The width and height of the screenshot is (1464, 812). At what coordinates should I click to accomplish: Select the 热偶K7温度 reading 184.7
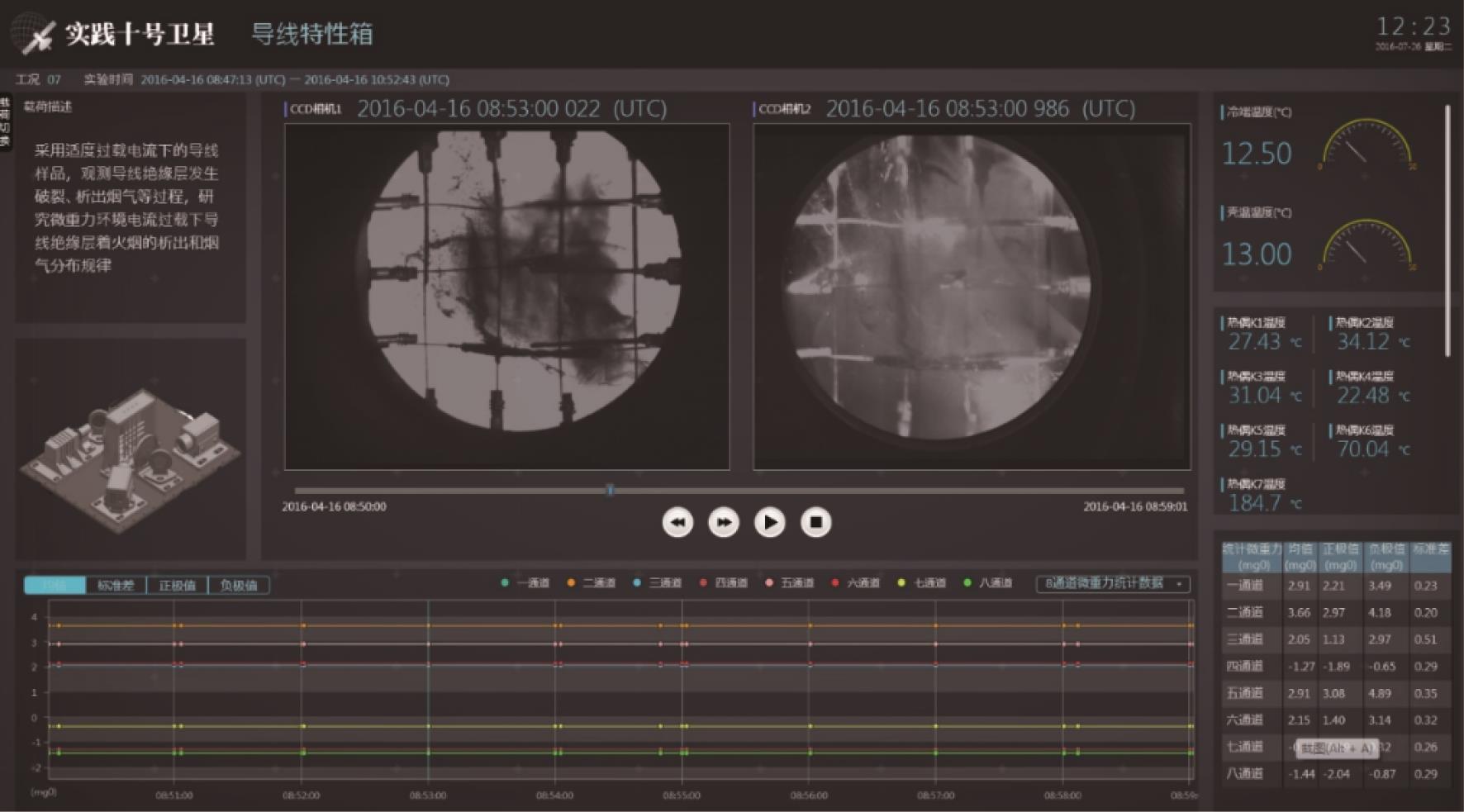[x=1254, y=503]
